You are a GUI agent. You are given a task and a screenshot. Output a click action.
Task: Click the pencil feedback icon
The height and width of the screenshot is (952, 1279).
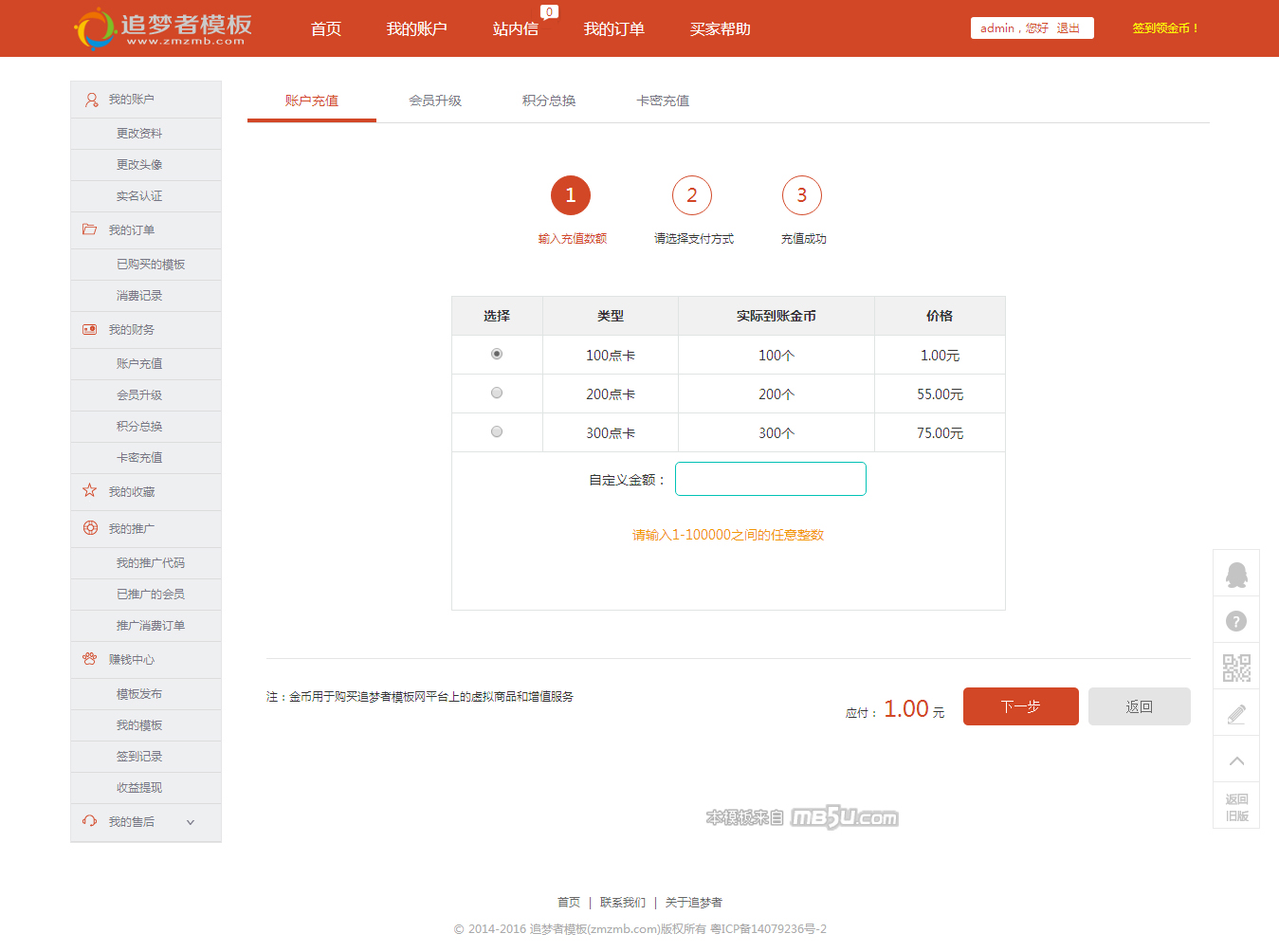[1236, 714]
